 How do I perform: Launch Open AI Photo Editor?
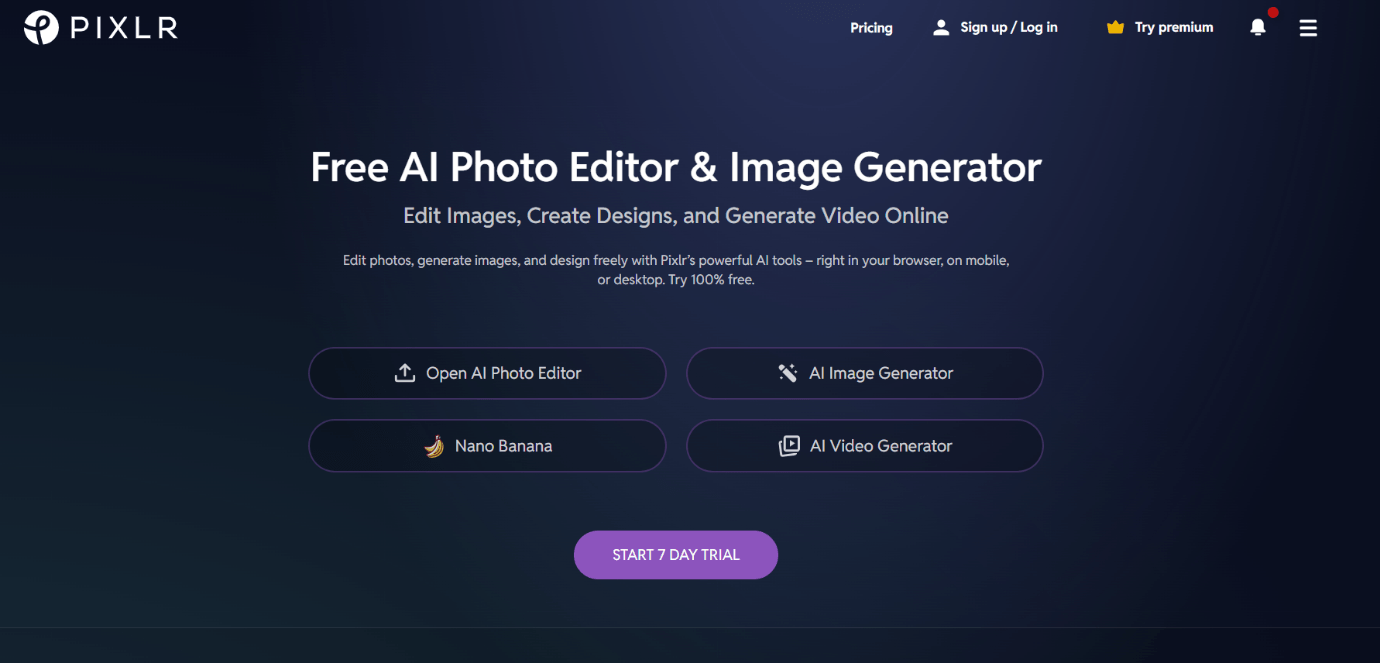[x=487, y=373]
